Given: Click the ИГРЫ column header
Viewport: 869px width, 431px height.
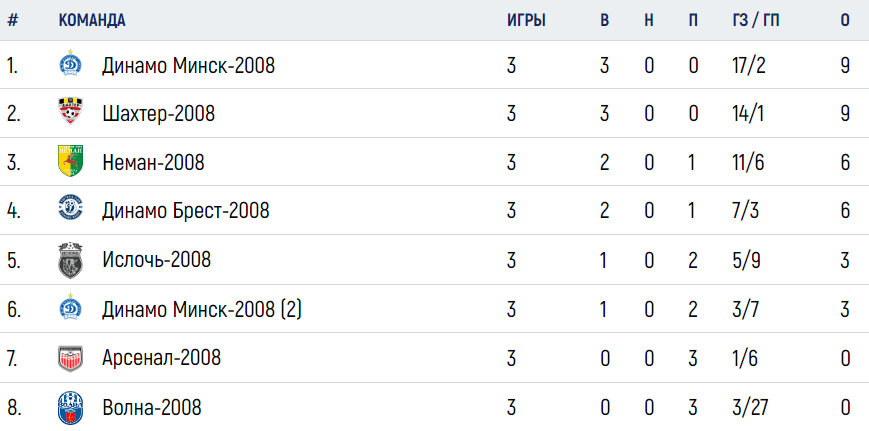Looking at the screenshot, I should click(x=526, y=20).
